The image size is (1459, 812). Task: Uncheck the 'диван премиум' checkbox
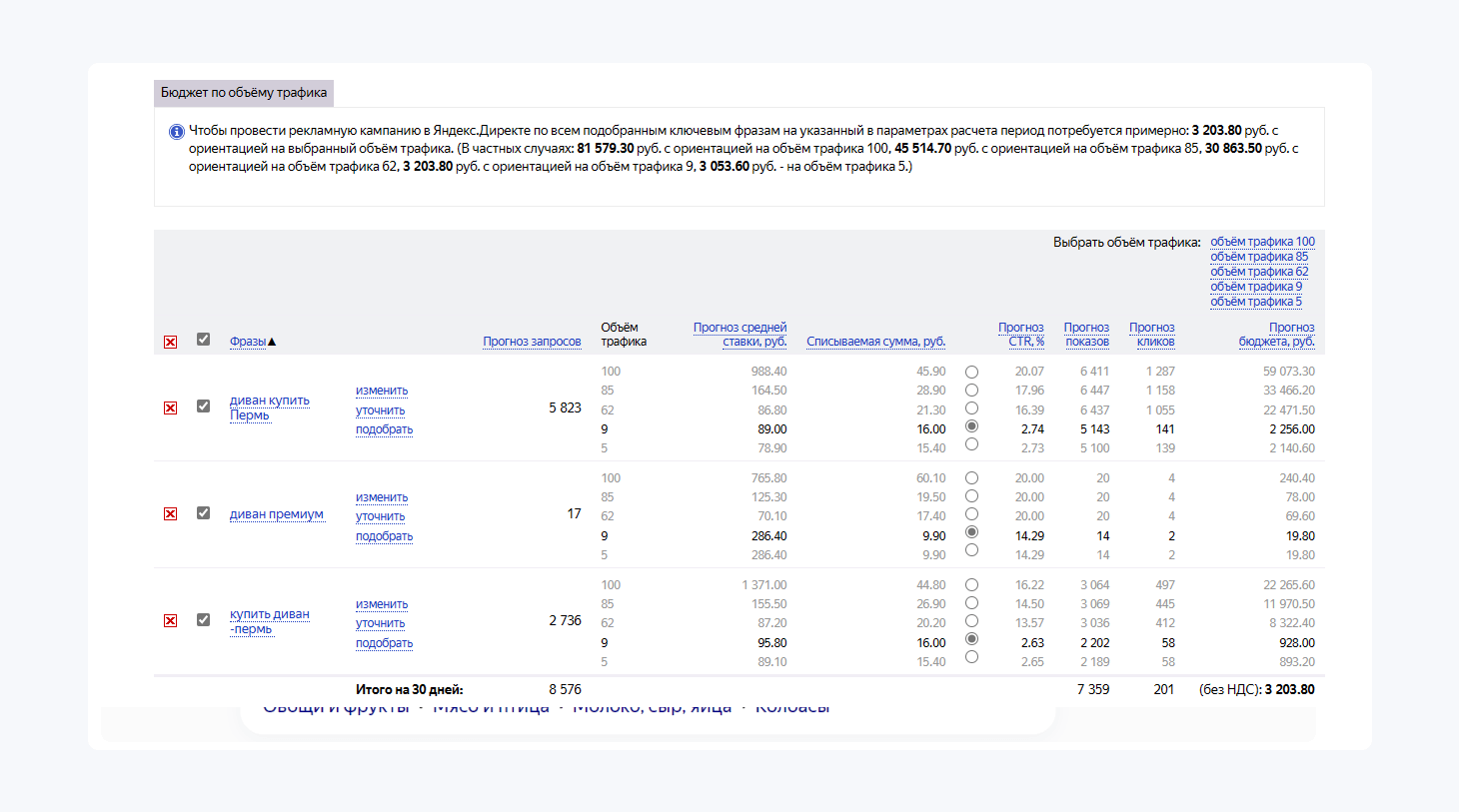pos(203,512)
